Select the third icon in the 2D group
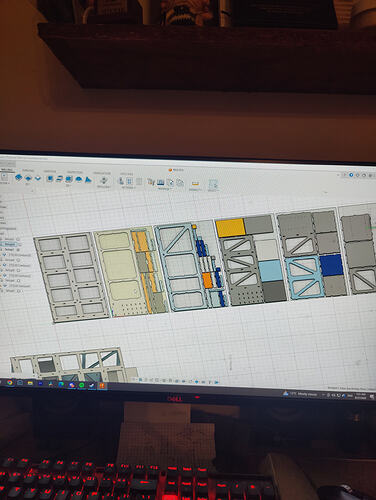The image size is (376, 500). point(38,178)
